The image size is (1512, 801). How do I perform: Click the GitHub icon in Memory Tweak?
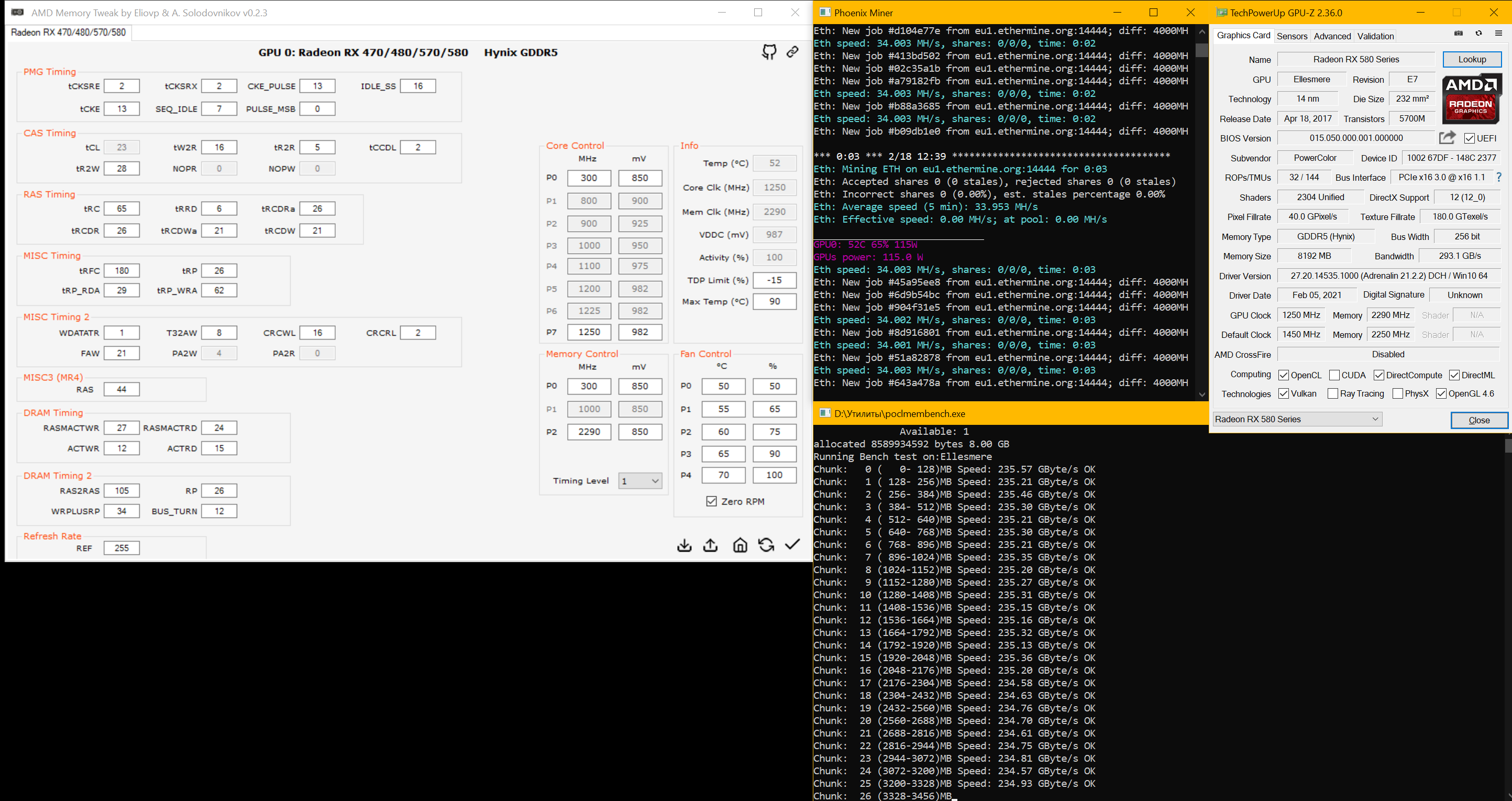click(769, 52)
